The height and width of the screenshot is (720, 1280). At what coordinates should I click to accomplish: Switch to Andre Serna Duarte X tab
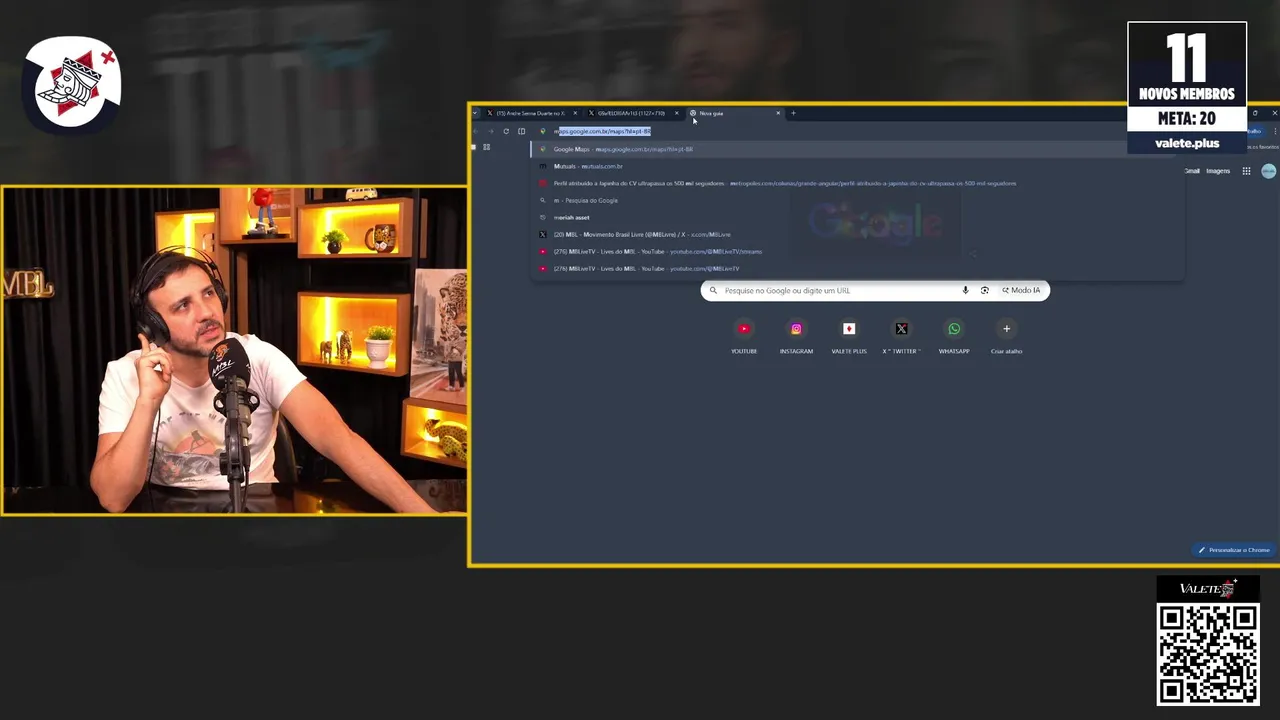531,113
